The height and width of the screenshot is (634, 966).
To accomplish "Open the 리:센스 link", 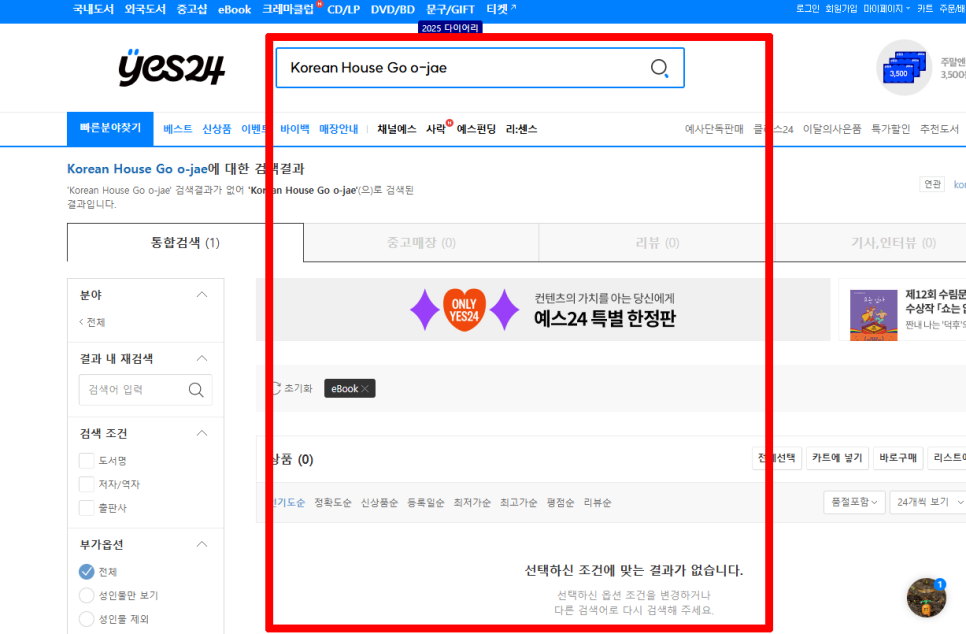I will tap(521, 129).
